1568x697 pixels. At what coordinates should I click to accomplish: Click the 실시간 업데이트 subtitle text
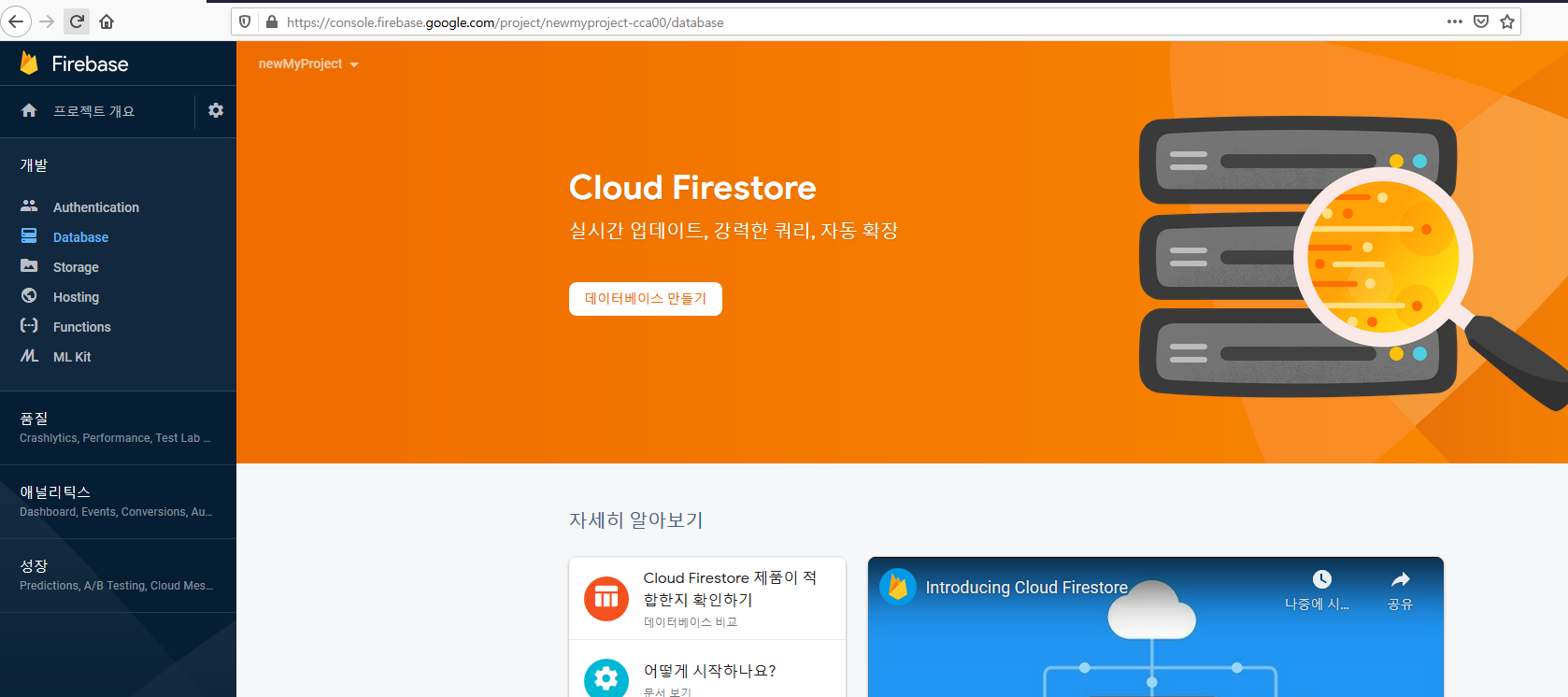[734, 231]
